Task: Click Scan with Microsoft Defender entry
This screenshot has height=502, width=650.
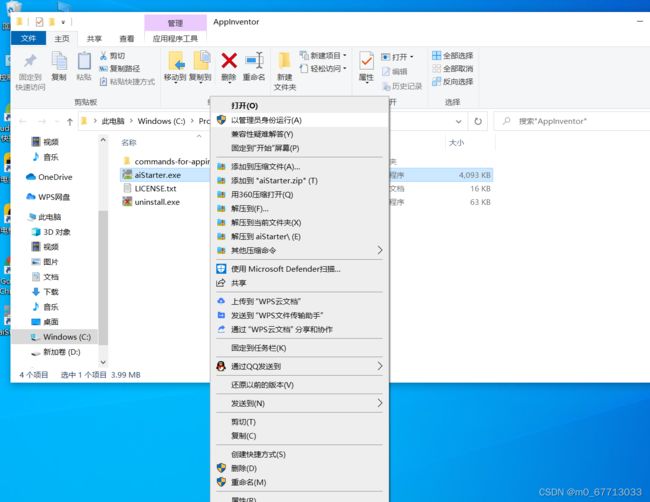Action: click(299, 269)
